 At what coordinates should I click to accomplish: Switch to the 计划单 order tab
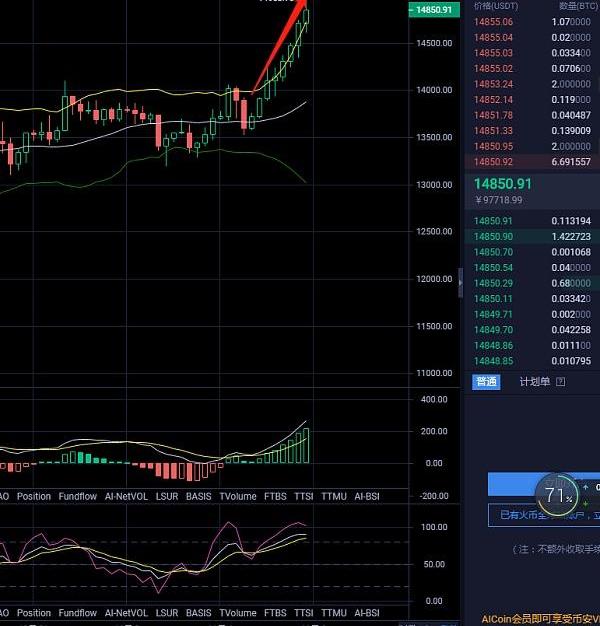535,381
